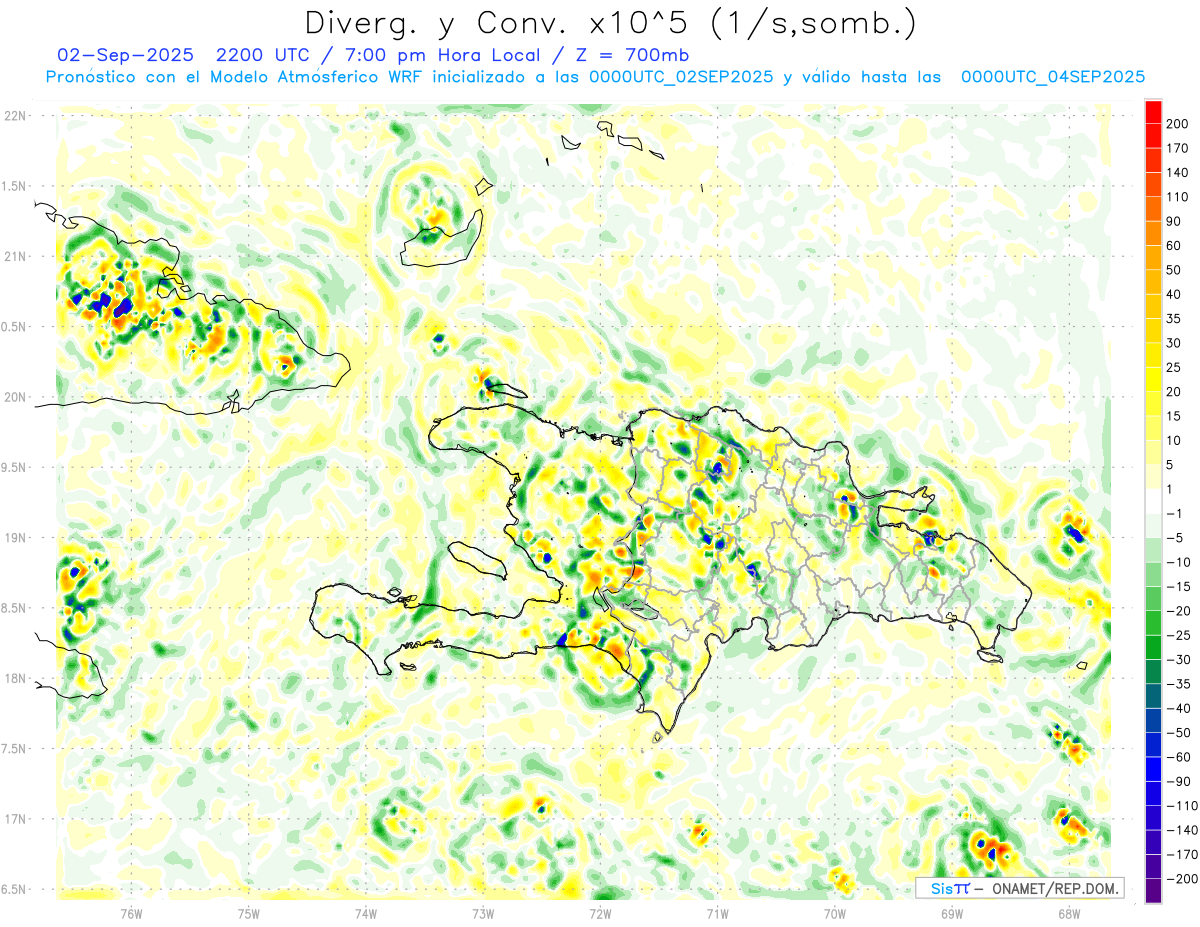Viewport: 1200px width, 927px height.
Task: Click the 20N latitude label
Action: tap(15, 397)
